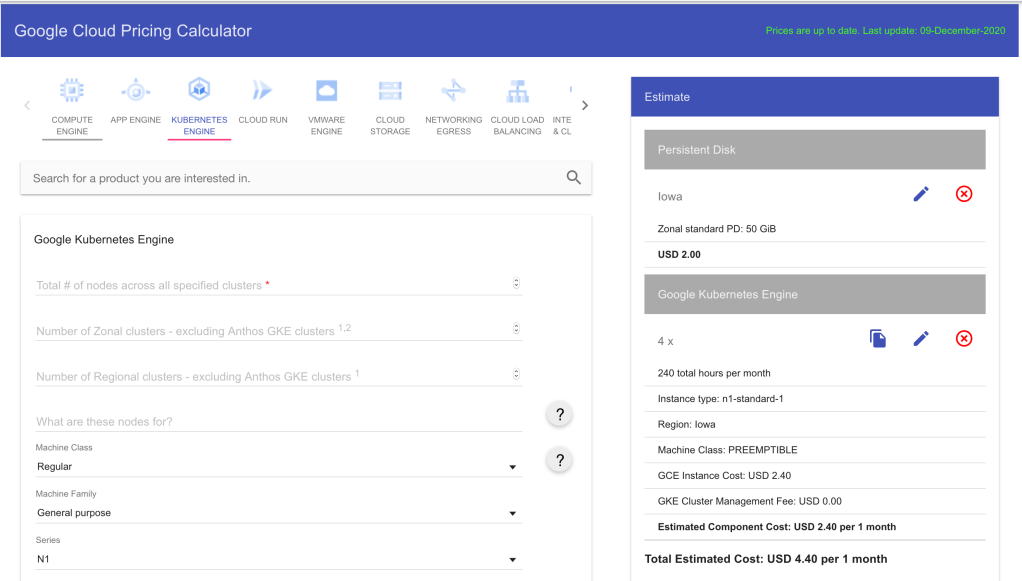Screen dimensions: 1022x581
Task: Open the Cloud Storage product icon
Action: pos(390,92)
